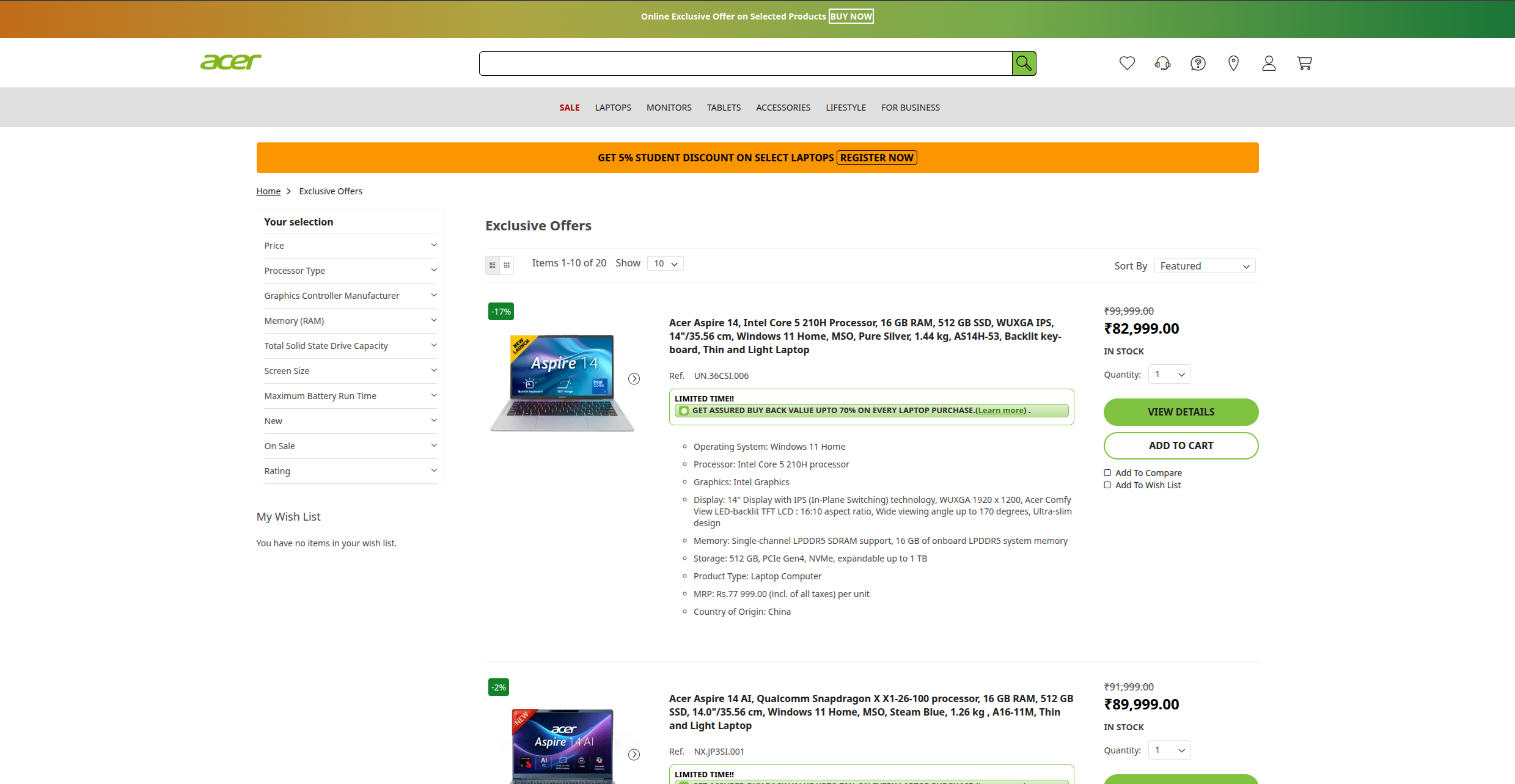Expand Total Solid State Drive Capacity filter
The width and height of the screenshot is (1515, 784).
pos(350,346)
